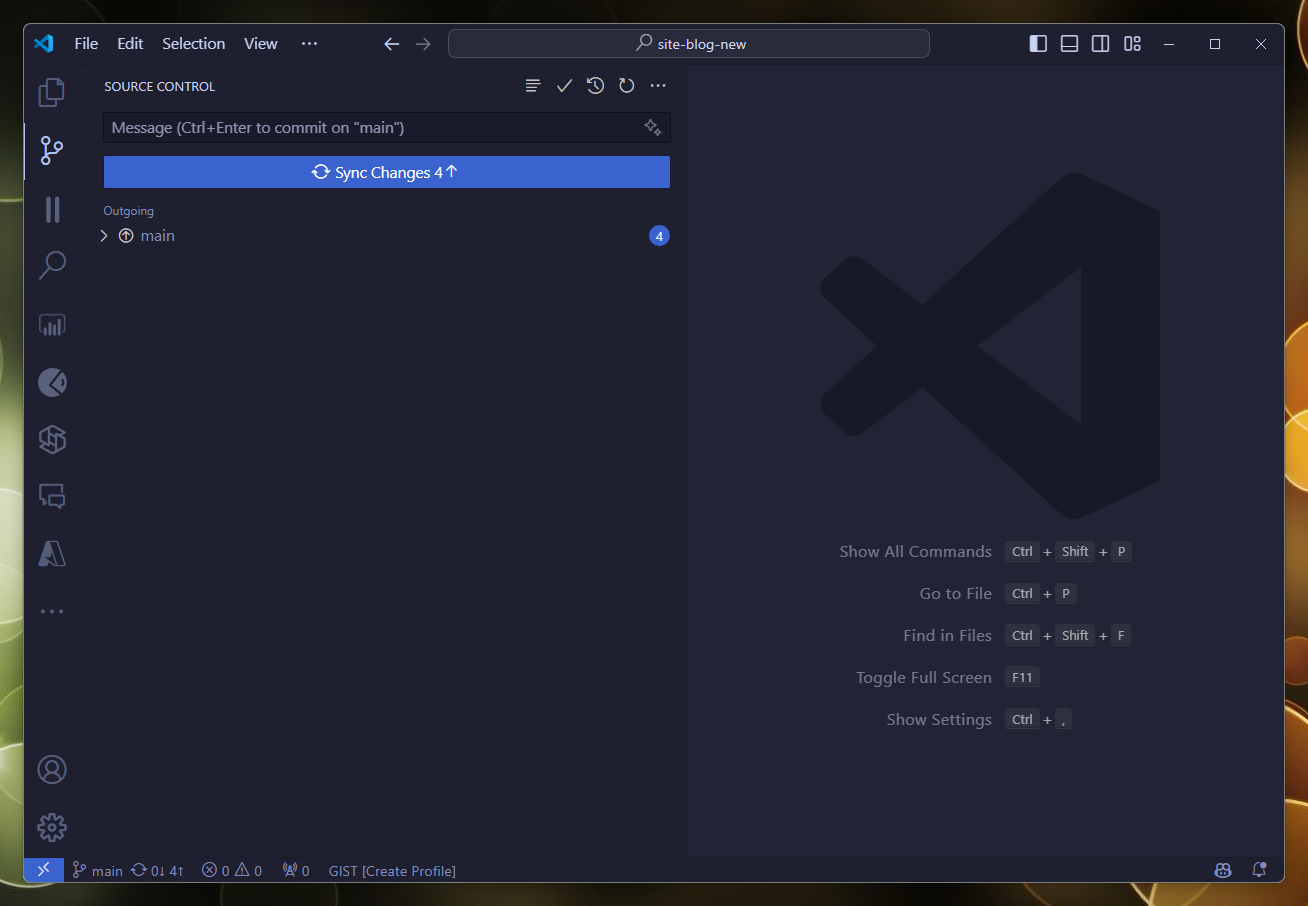Click the Refresh circular arrow icon
The width and height of the screenshot is (1308, 906).
pos(627,86)
